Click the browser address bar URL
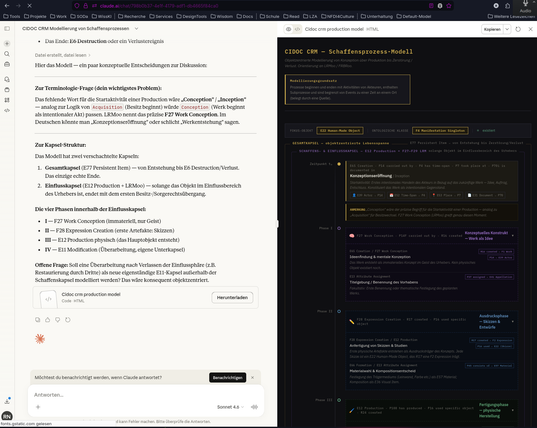The height and width of the screenshot is (428, 537). 159,6
